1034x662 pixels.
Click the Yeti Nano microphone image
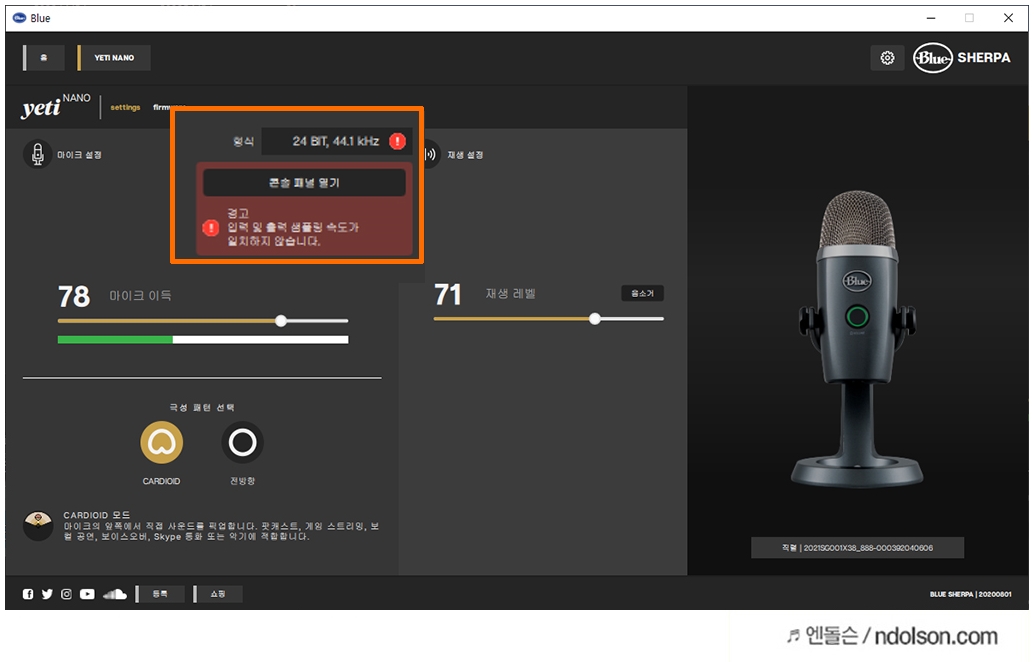pyautogui.click(x=857, y=339)
